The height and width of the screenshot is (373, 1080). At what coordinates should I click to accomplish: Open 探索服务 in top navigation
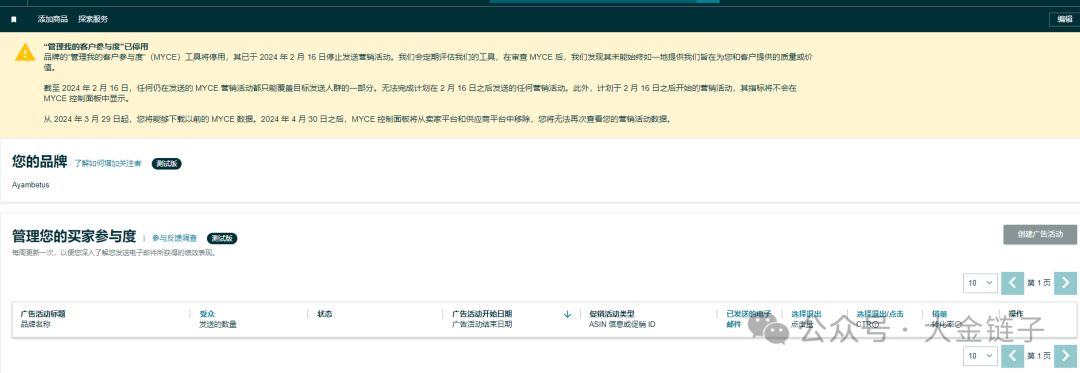(92, 19)
